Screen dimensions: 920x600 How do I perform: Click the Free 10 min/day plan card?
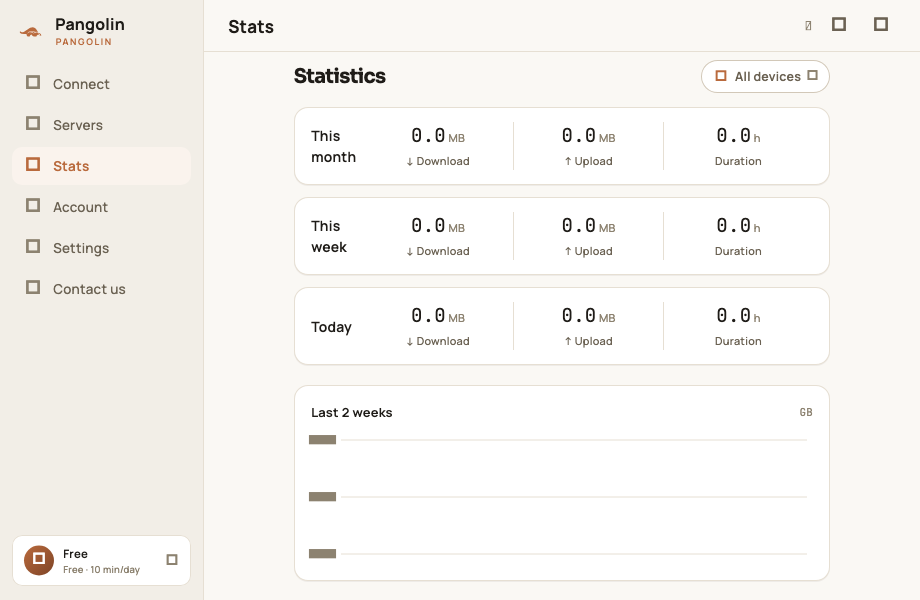(102, 560)
